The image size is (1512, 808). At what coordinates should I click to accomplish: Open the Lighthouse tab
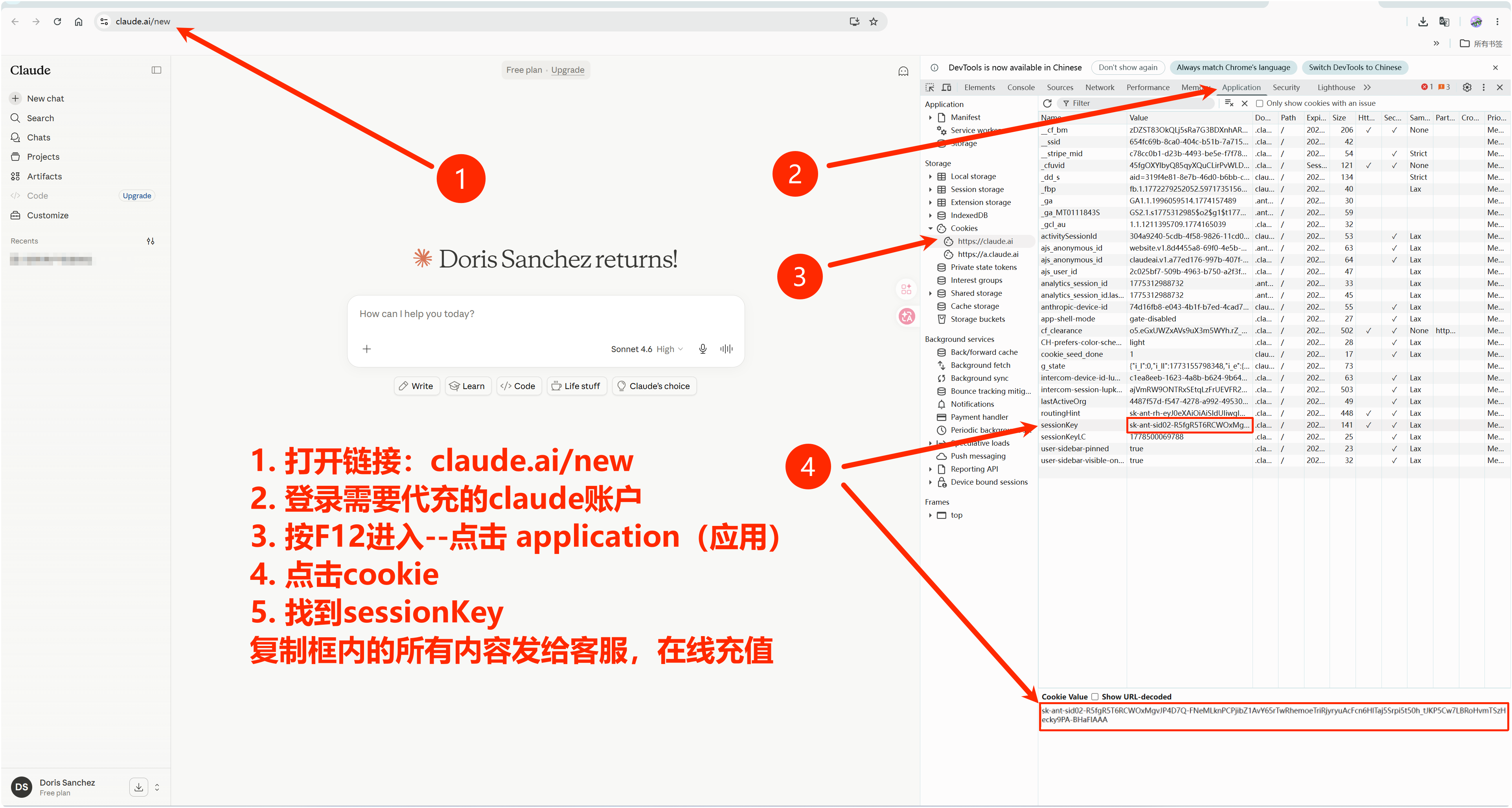pyautogui.click(x=1336, y=87)
